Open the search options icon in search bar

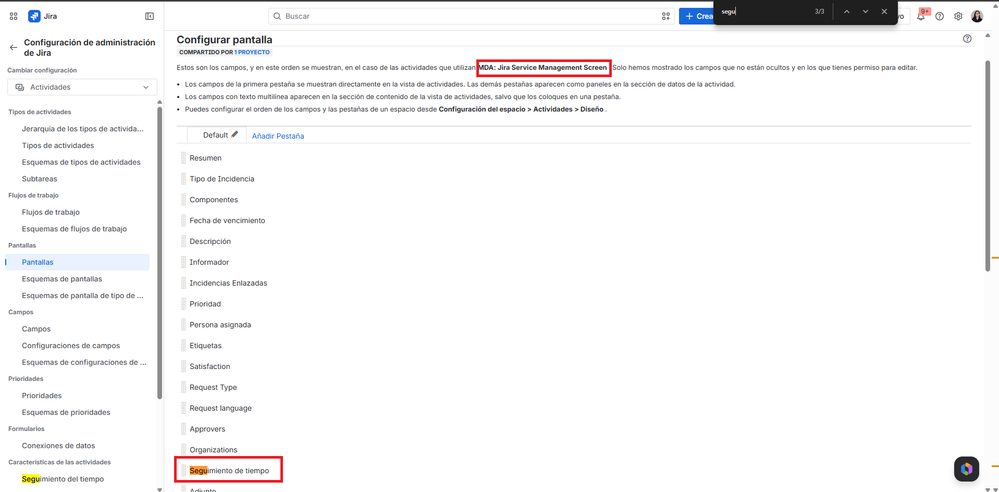(x=666, y=16)
